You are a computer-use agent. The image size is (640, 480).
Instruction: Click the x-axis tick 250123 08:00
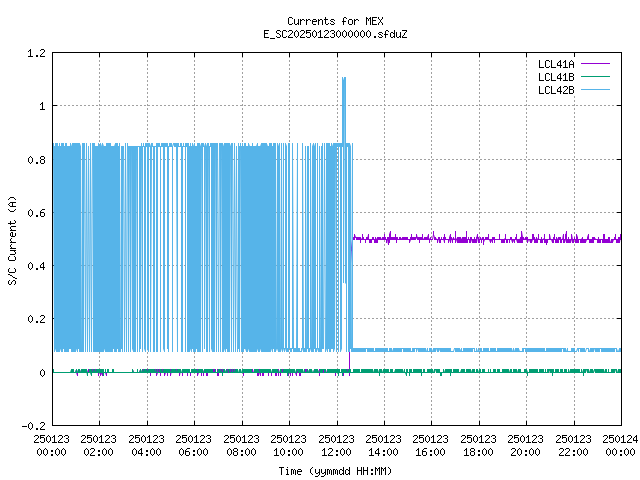tap(242, 445)
